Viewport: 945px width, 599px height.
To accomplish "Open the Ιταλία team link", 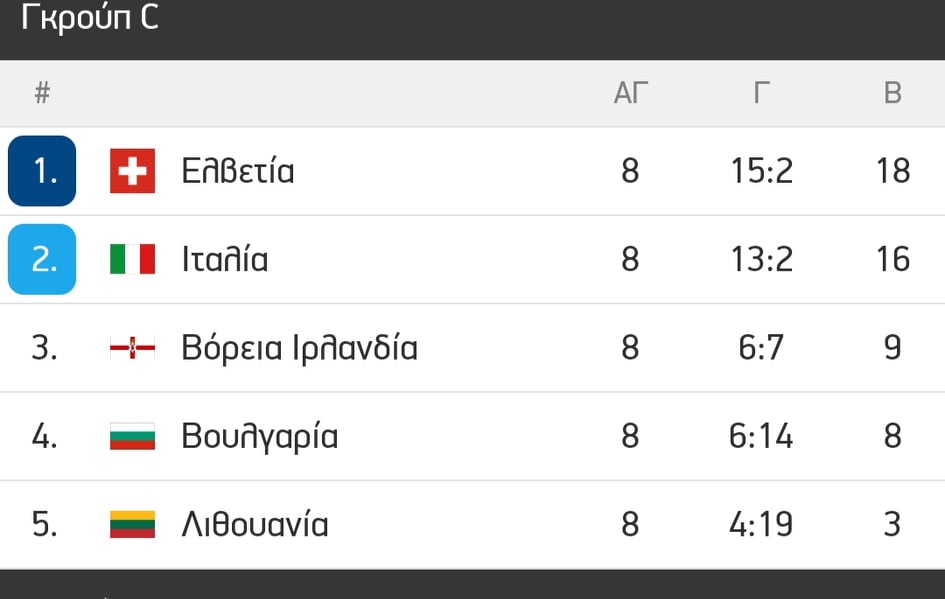I will [225, 259].
